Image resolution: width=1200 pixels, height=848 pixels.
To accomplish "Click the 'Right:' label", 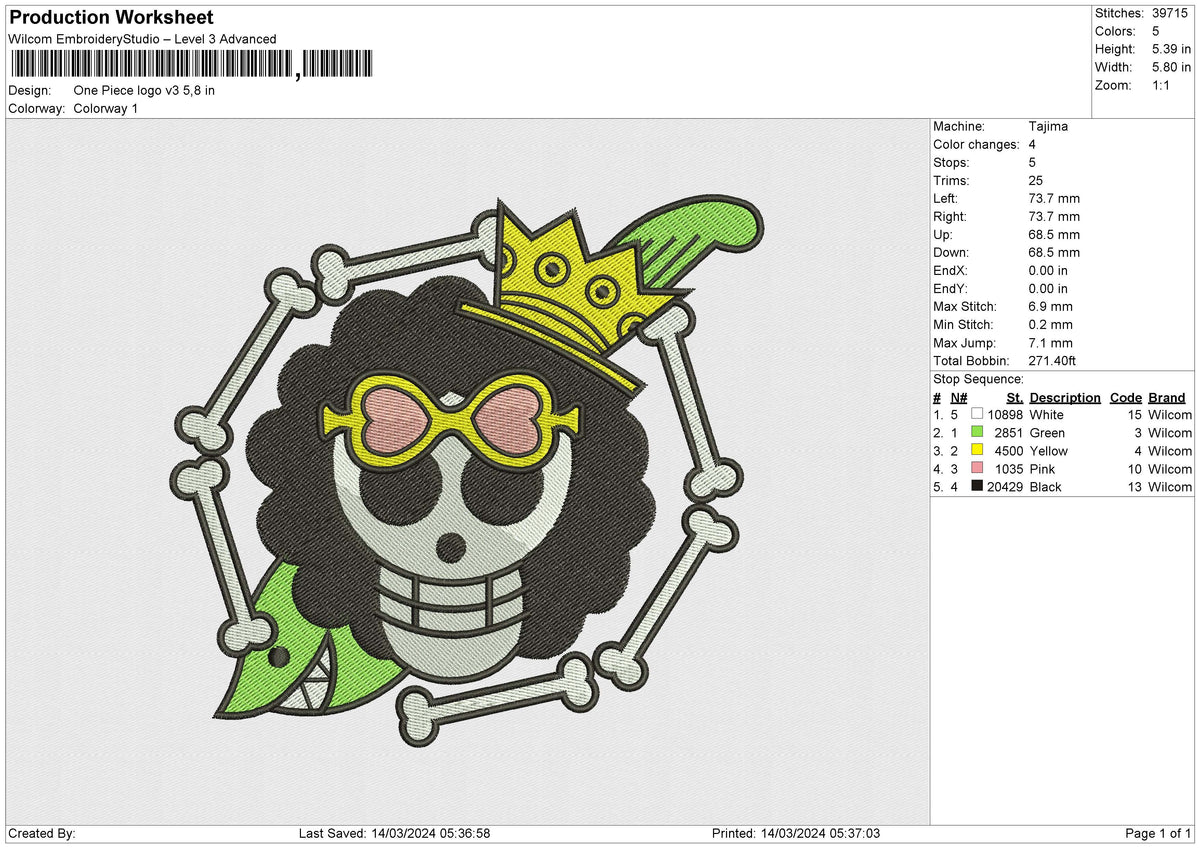I will click(950, 217).
